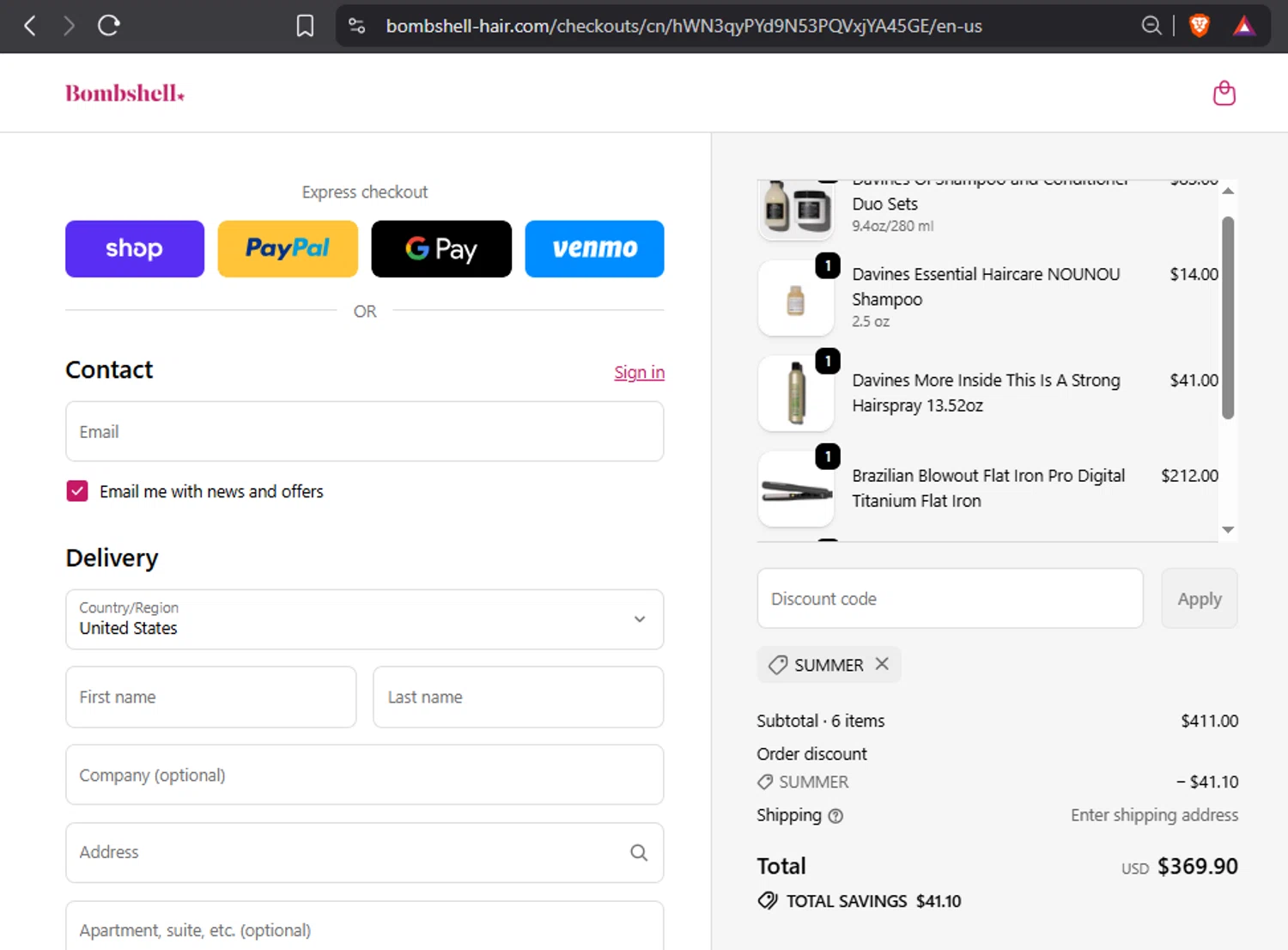Open the Country/Region dropdown
Viewport: 1288px width, 950px height.
click(365, 619)
